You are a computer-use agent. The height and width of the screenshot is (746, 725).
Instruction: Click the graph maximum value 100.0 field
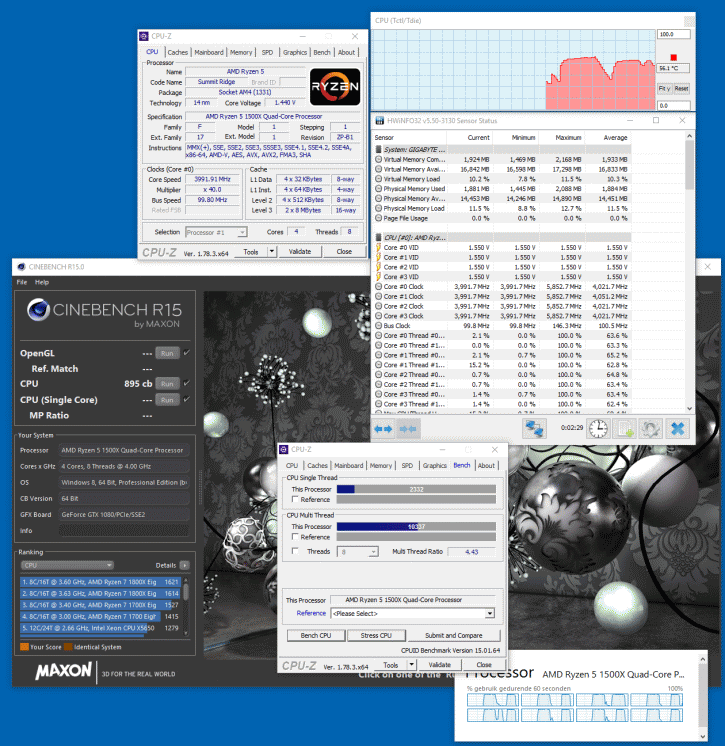click(674, 34)
